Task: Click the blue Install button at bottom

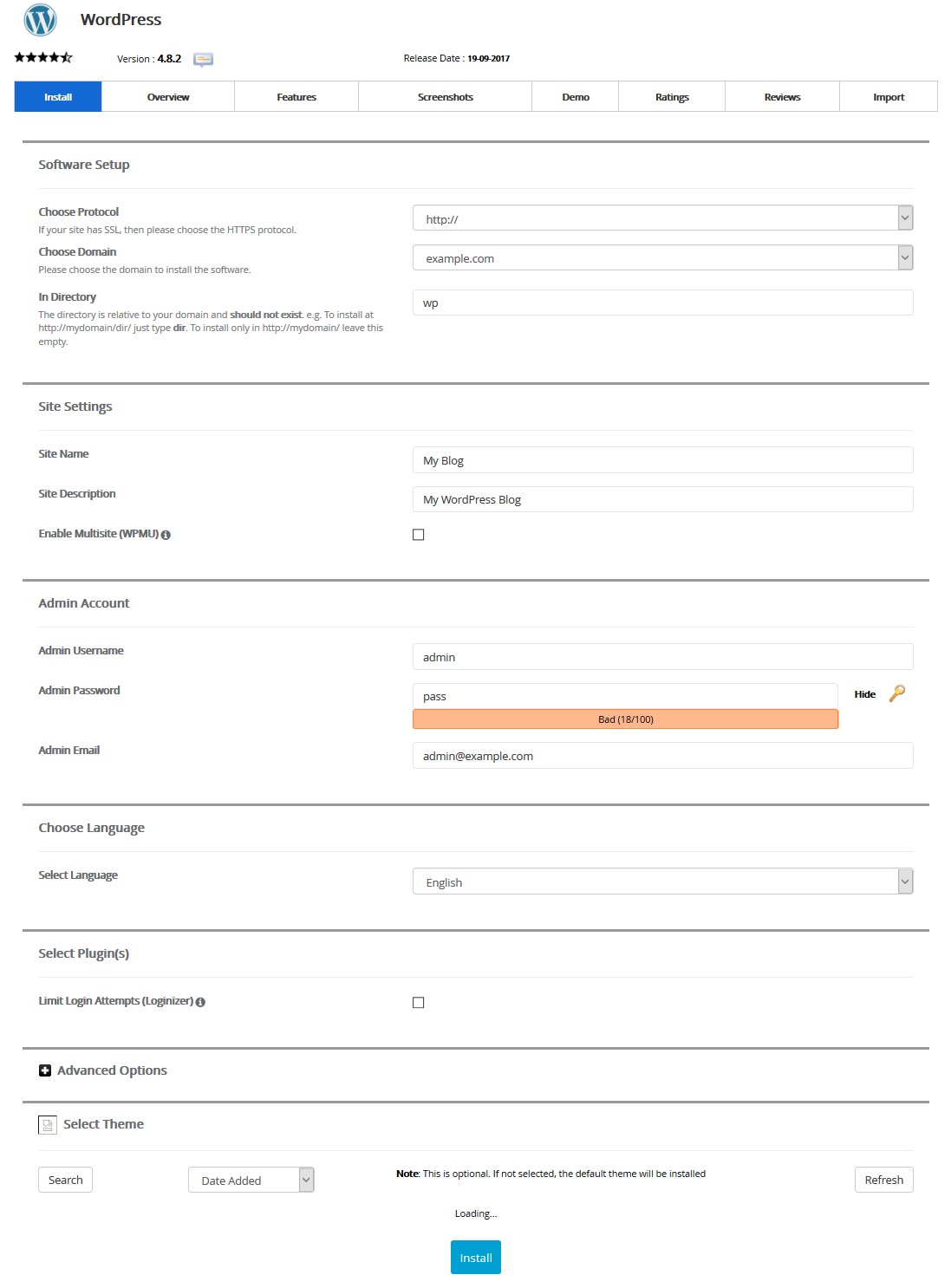Action: (476, 1258)
